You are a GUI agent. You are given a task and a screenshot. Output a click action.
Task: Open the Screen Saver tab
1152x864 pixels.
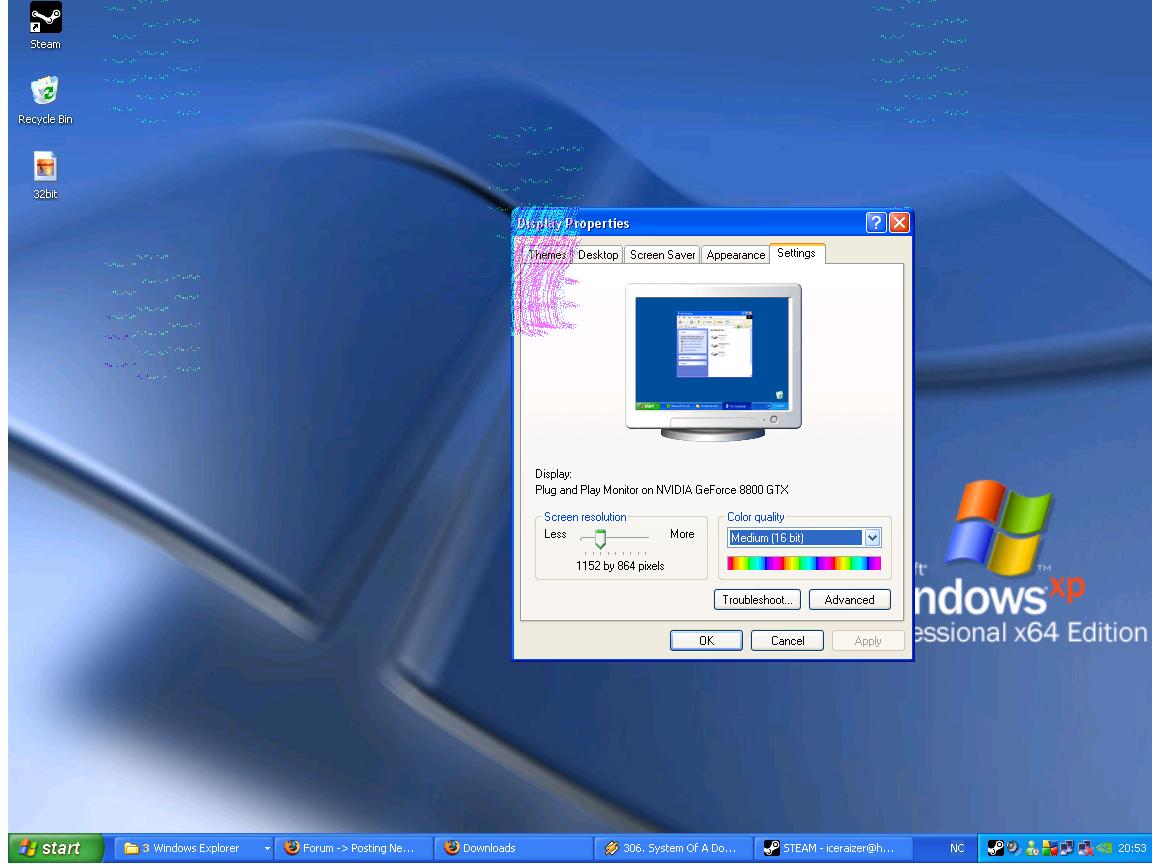662,255
